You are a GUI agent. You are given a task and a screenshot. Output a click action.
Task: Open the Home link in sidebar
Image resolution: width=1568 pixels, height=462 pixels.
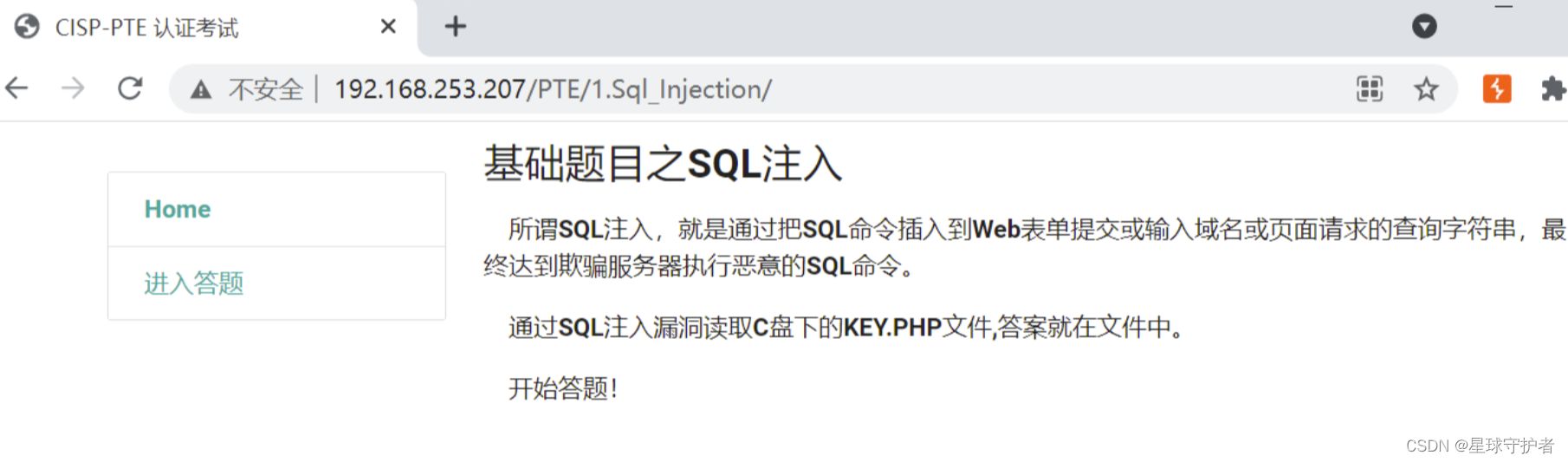click(x=178, y=209)
